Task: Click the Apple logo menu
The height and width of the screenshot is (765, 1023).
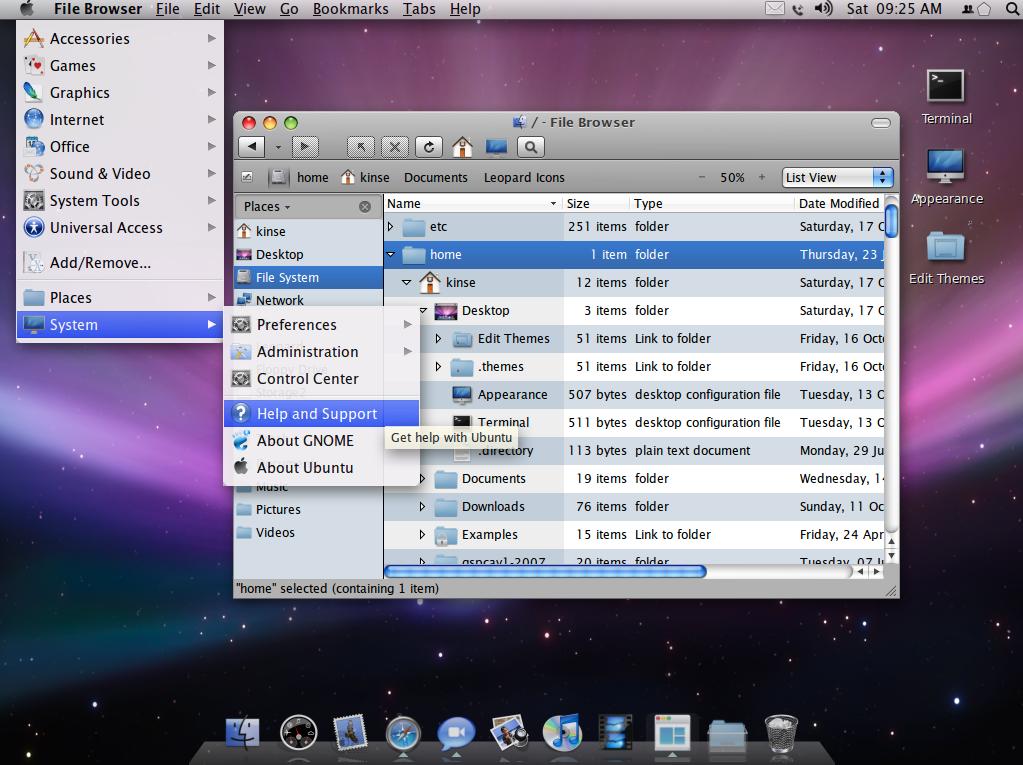Action: coord(27,9)
